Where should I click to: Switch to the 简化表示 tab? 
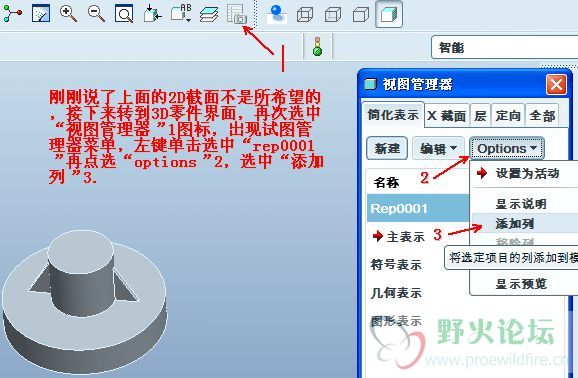click(393, 115)
